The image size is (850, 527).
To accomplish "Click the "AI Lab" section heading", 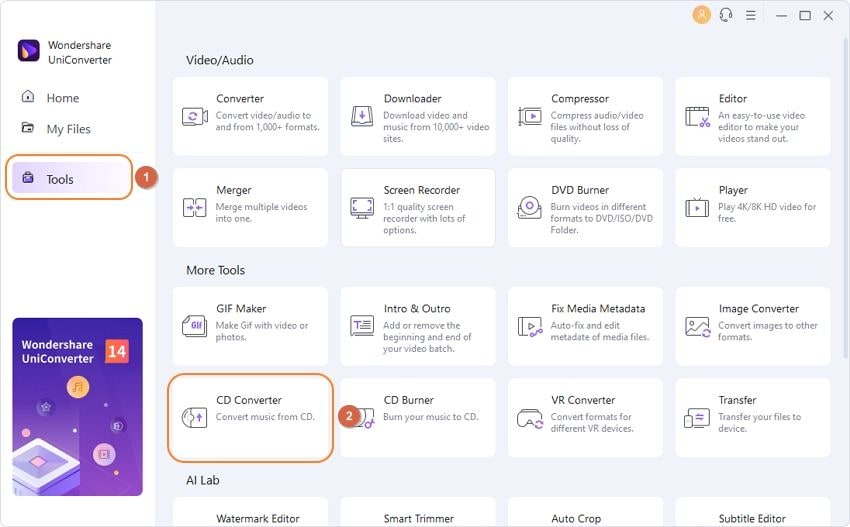I will 203,480.
